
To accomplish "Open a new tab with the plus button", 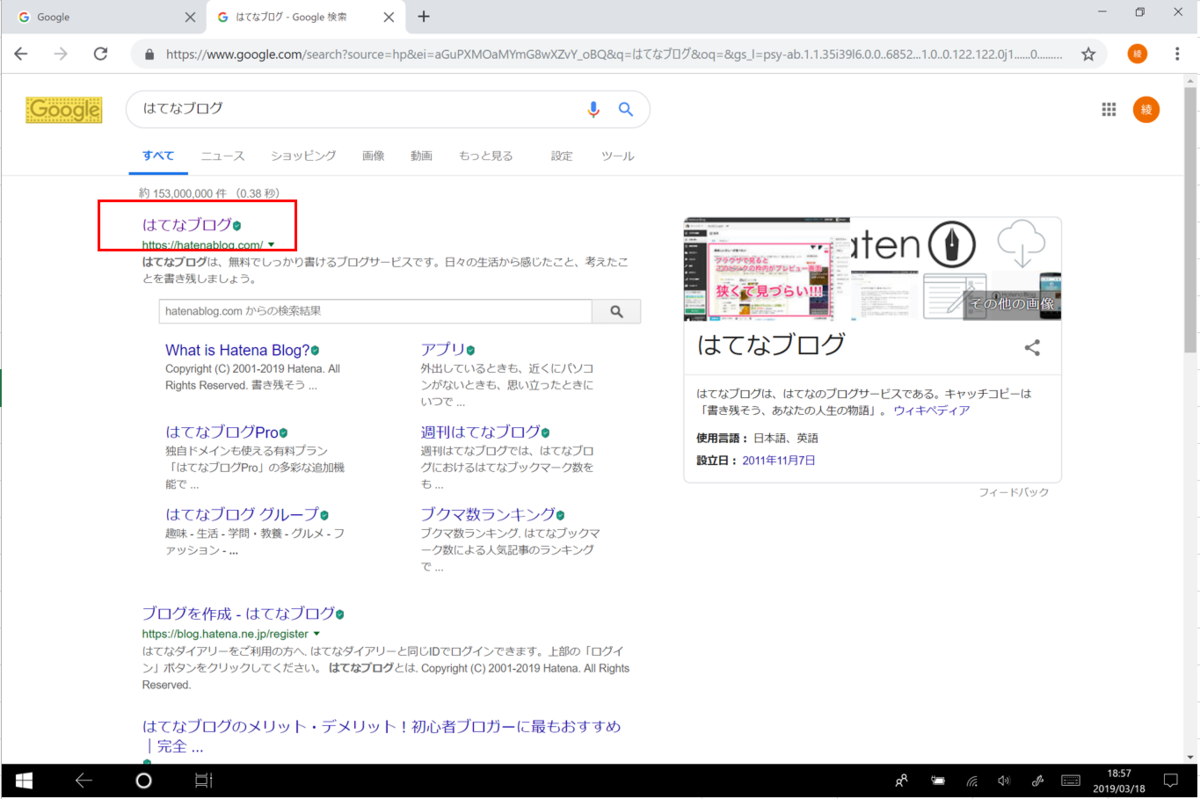I will coord(424,17).
